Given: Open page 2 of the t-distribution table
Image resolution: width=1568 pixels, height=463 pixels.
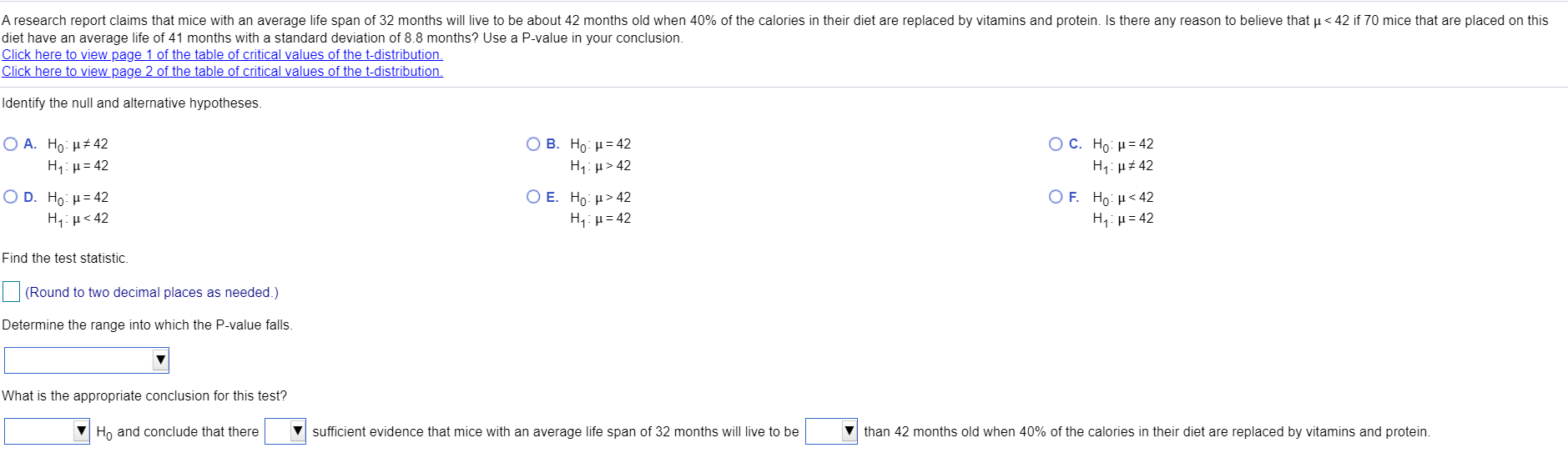Looking at the screenshot, I should (x=222, y=71).
